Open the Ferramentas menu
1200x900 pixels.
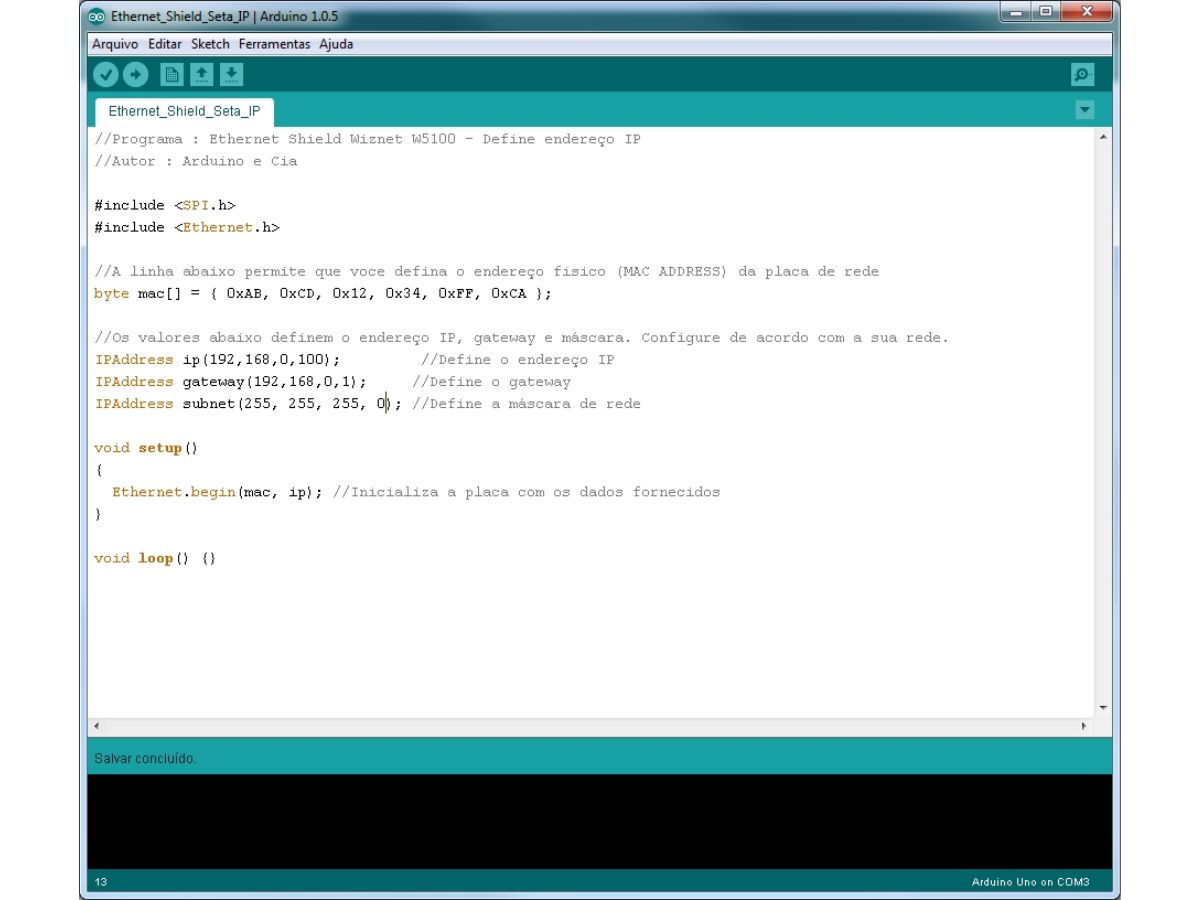click(274, 44)
